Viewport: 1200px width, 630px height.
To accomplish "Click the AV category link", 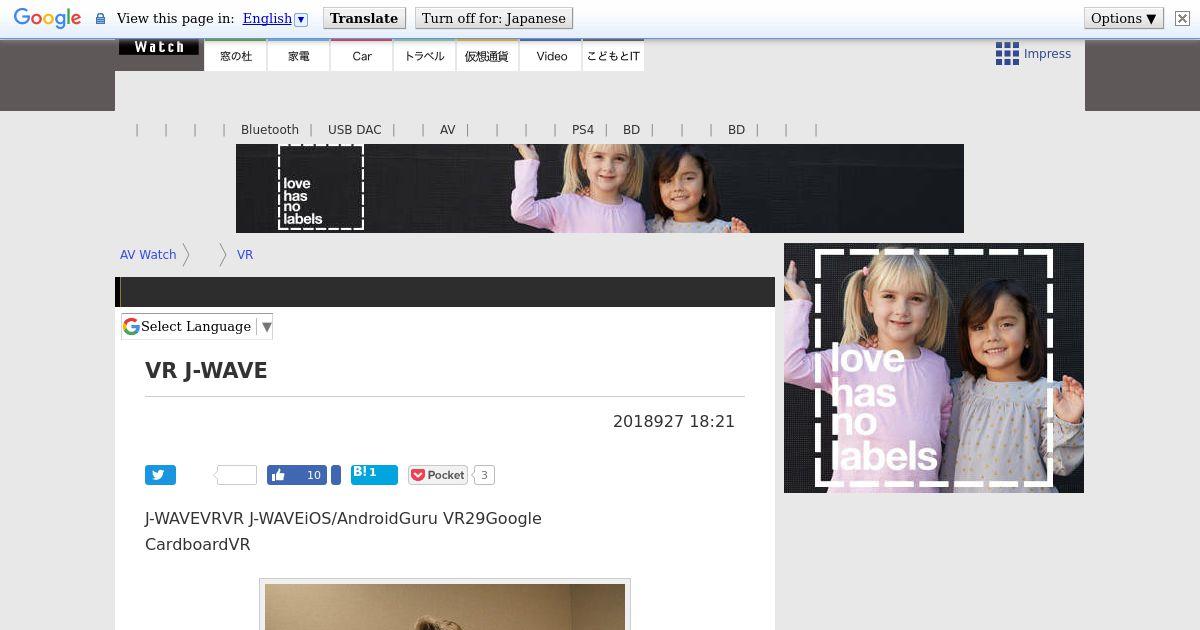I will point(448,130).
